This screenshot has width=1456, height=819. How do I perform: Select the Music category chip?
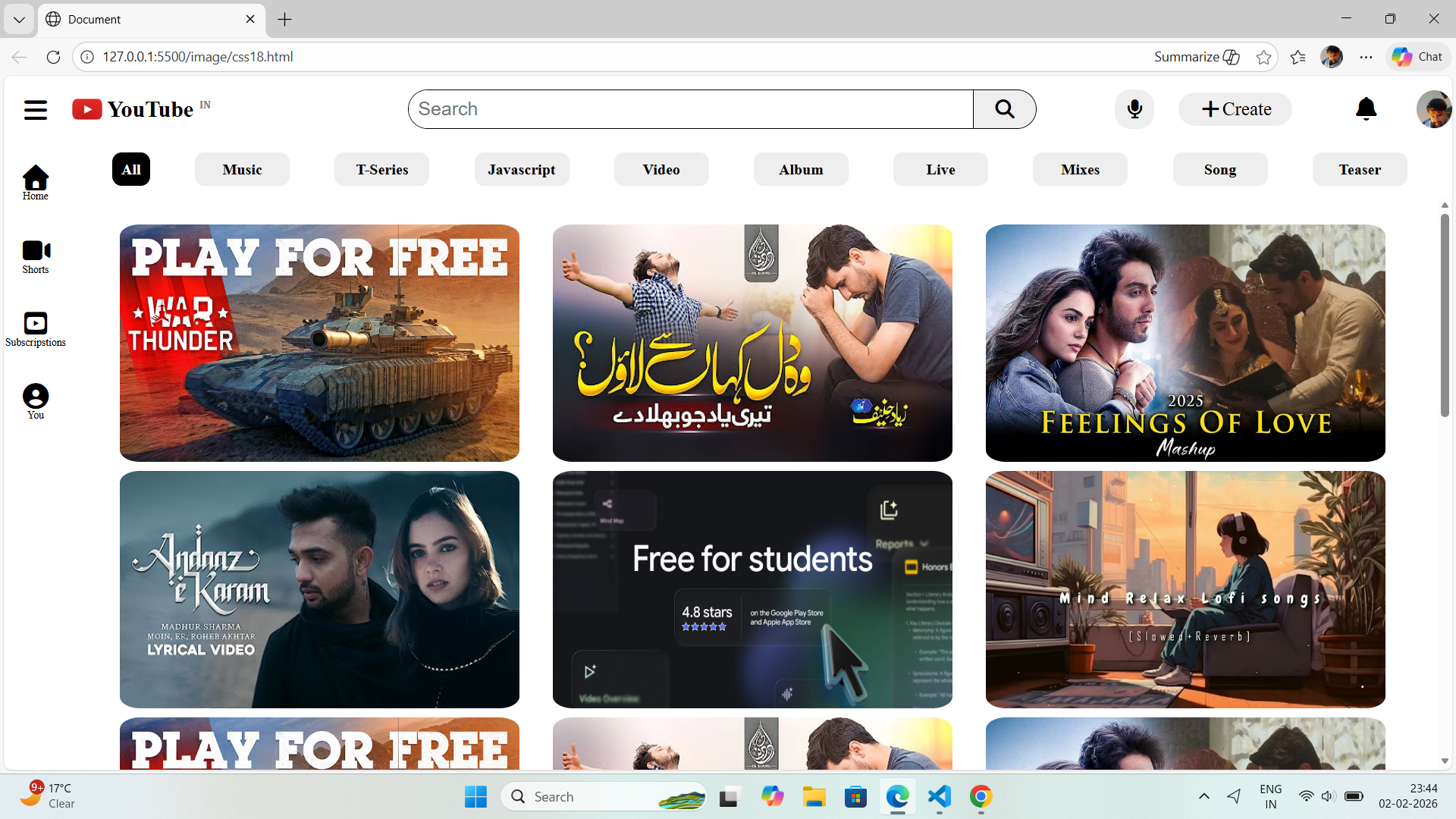coord(242,169)
